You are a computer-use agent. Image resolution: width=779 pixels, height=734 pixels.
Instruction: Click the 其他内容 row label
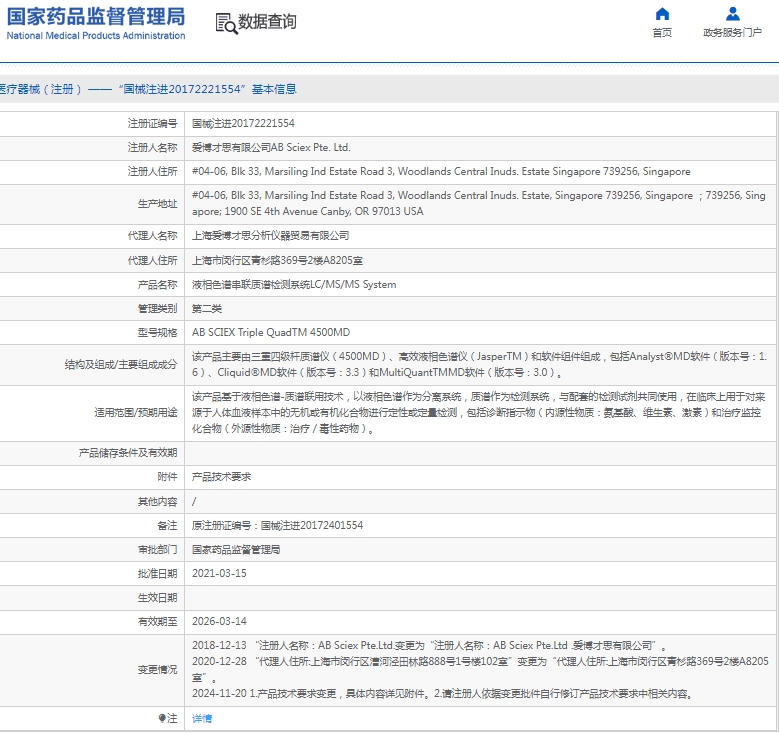click(x=157, y=502)
